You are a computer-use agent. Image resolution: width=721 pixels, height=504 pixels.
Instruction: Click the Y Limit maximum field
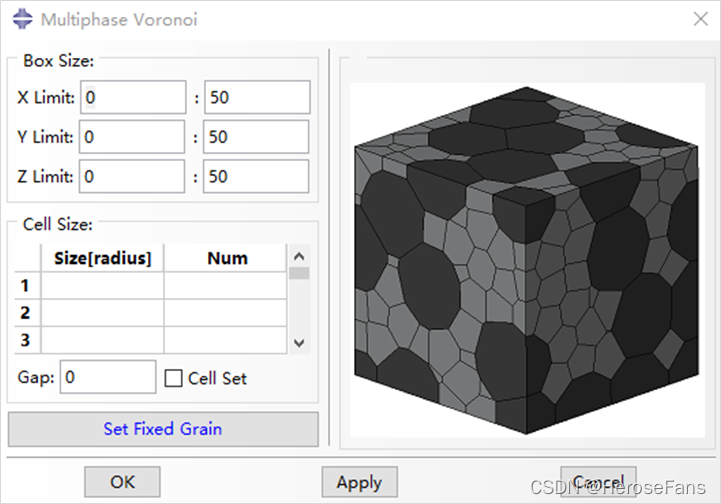point(256,137)
